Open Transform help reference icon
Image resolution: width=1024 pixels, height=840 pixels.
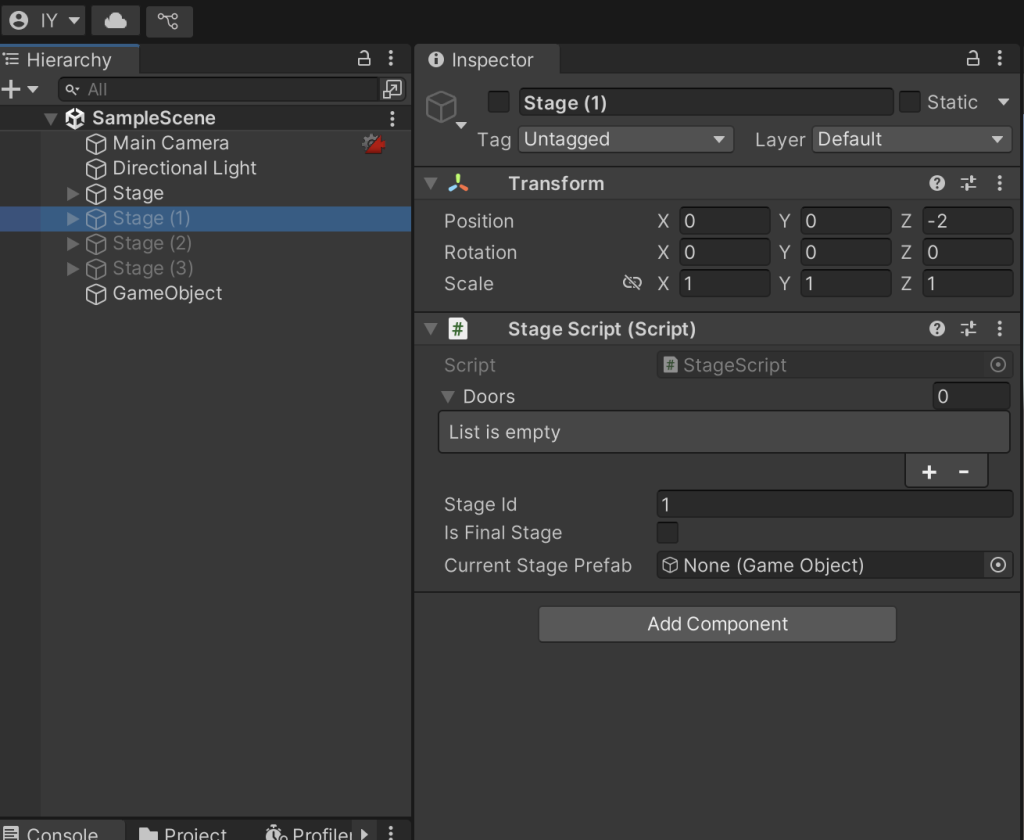click(936, 184)
